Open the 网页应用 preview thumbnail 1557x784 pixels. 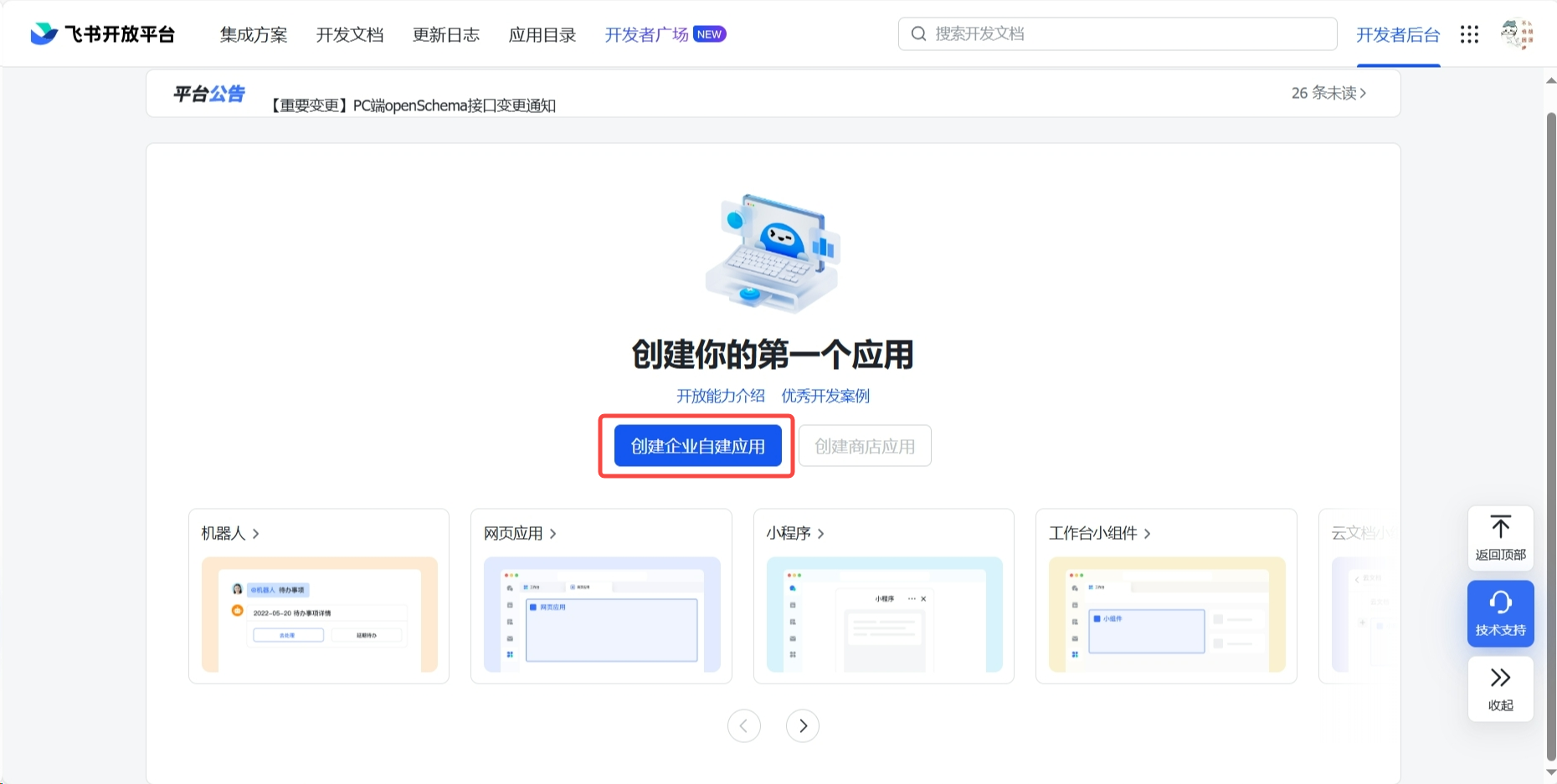[x=602, y=615]
